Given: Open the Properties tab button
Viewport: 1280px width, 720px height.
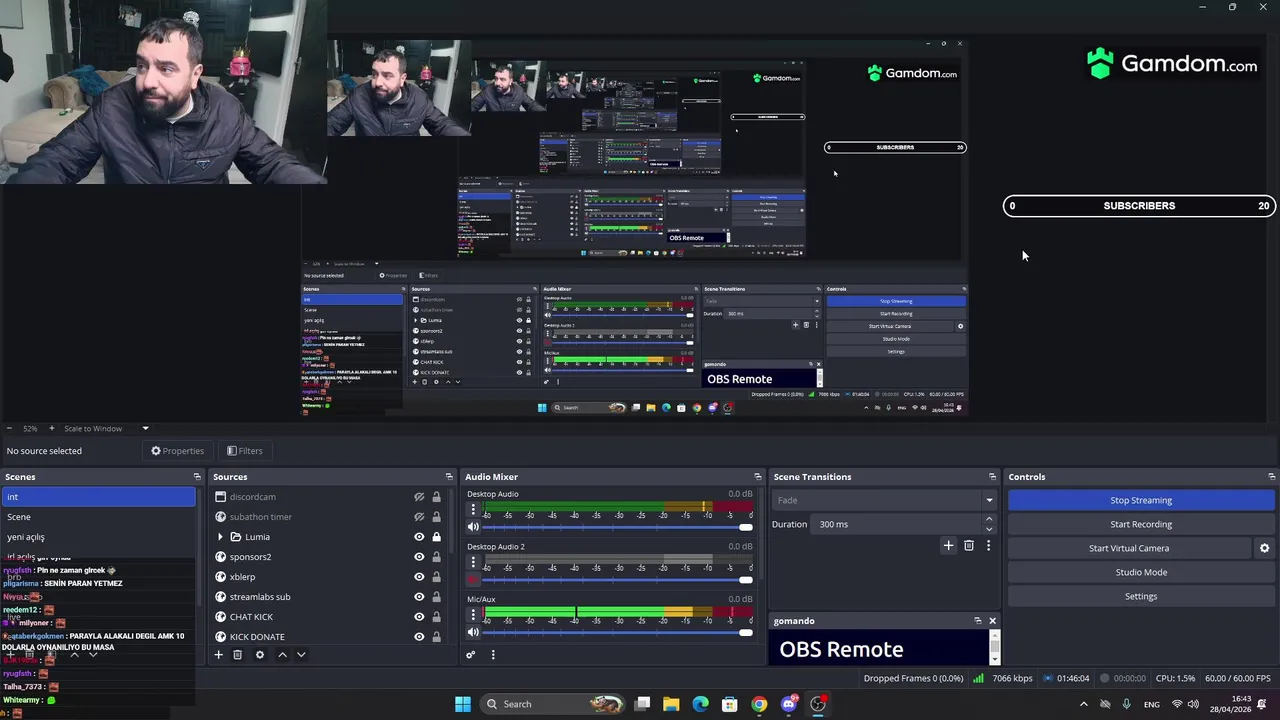Looking at the screenshot, I should (x=177, y=451).
